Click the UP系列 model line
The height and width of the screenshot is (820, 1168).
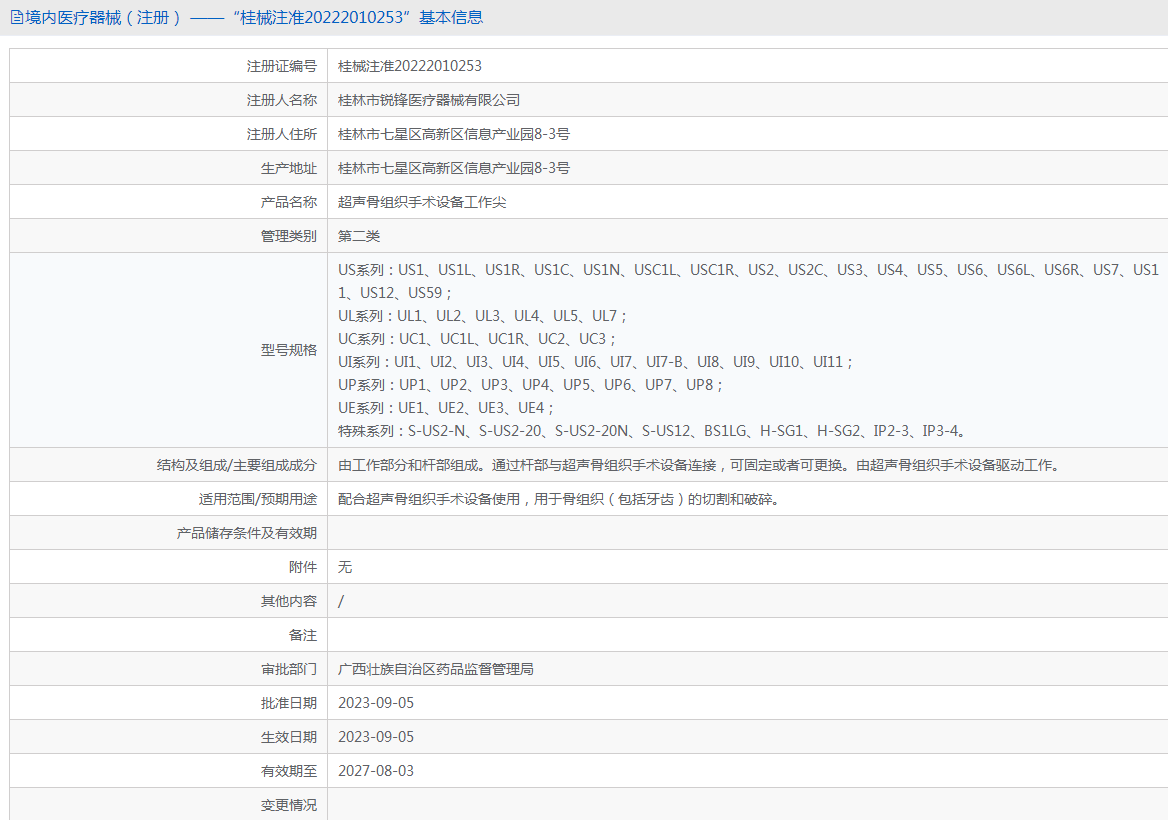tap(530, 385)
